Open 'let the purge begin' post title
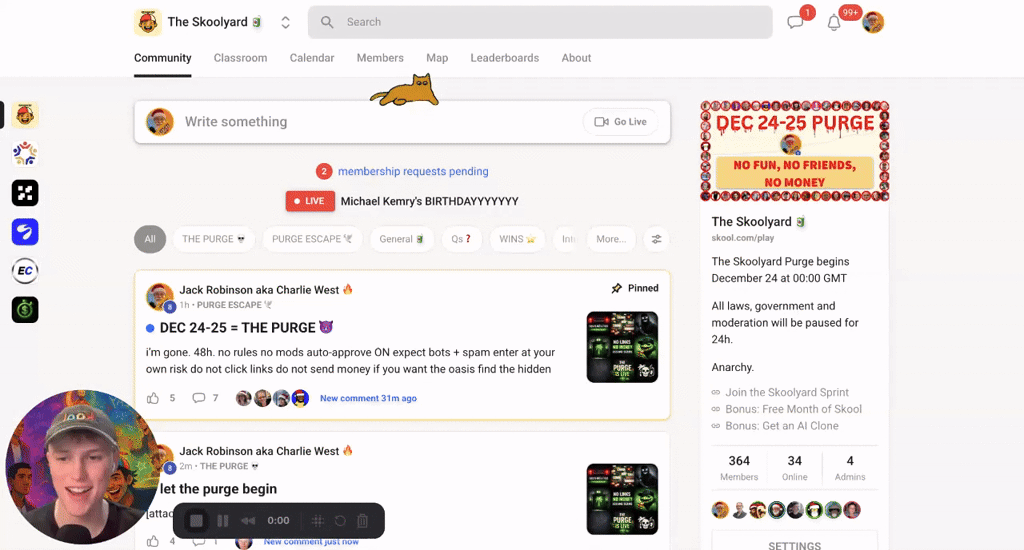Viewport: 1024px width, 550px height. pos(218,489)
